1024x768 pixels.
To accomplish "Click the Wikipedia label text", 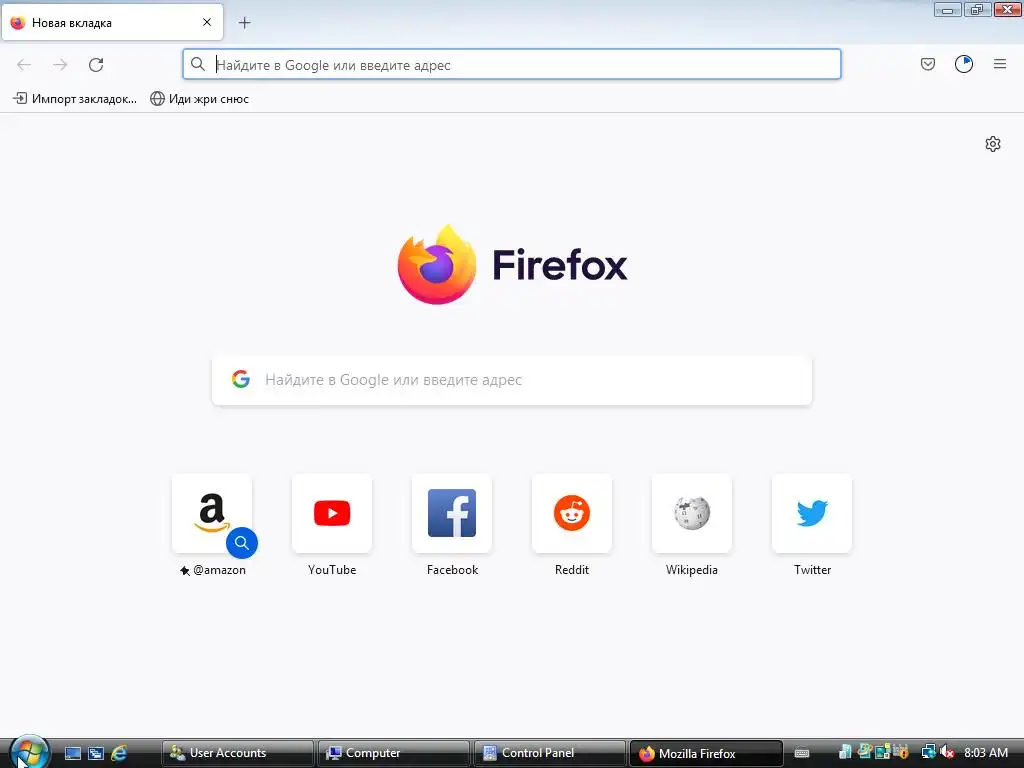I will (x=692, y=569).
